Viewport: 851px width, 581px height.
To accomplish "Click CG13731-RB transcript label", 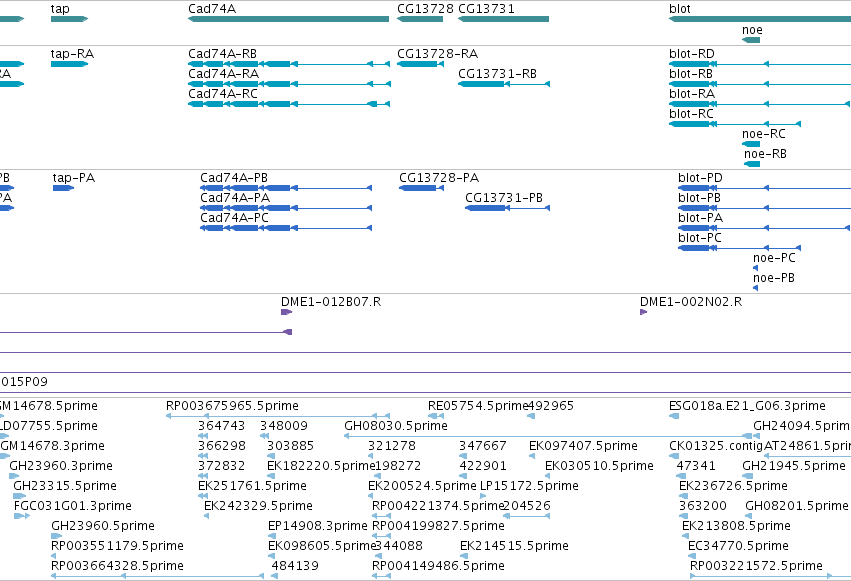I will [x=497, y=74].
